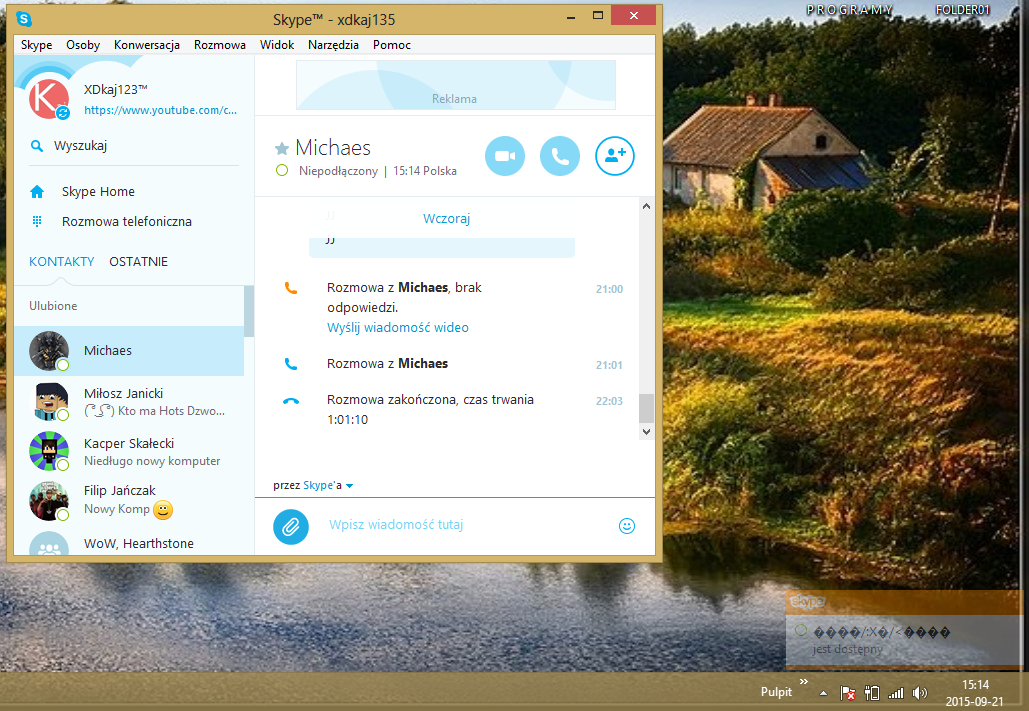Screen dimensions: 1029x711
Task: Switch to the OSTATNIE tab
Action: pyautogui.click(x=138, y=262)
